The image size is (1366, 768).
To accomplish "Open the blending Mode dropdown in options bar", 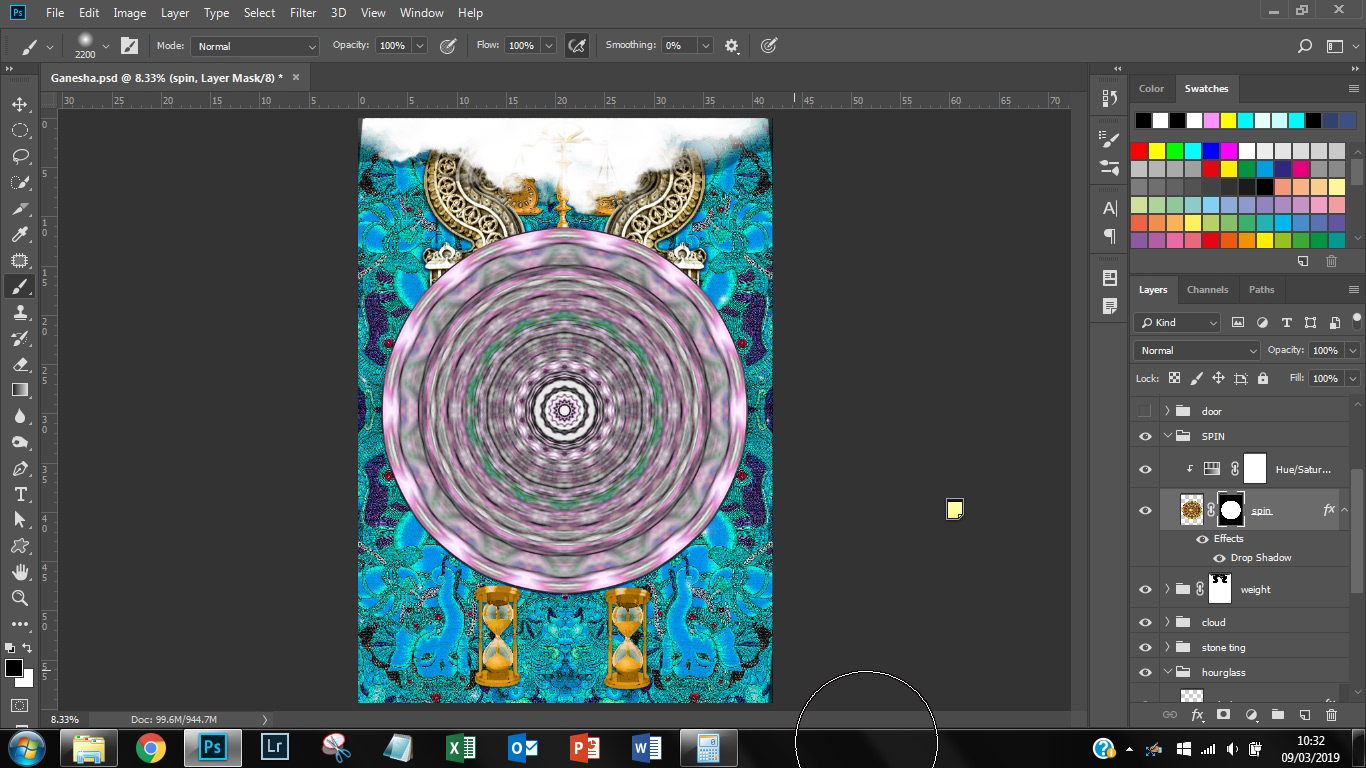I will (x=255, y=46).
